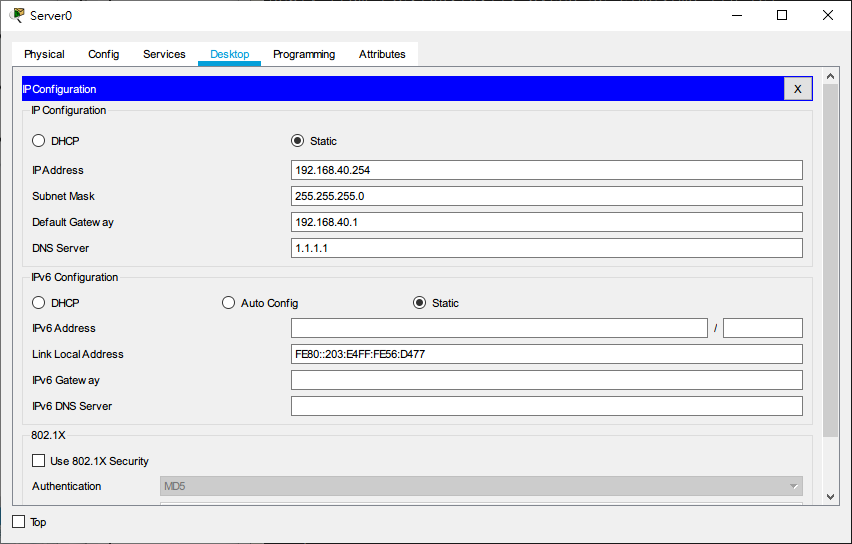The image size is (852, 544).
Task: Enable the Use 802.1X Security checkbox
Action: [x=39, y=461]
